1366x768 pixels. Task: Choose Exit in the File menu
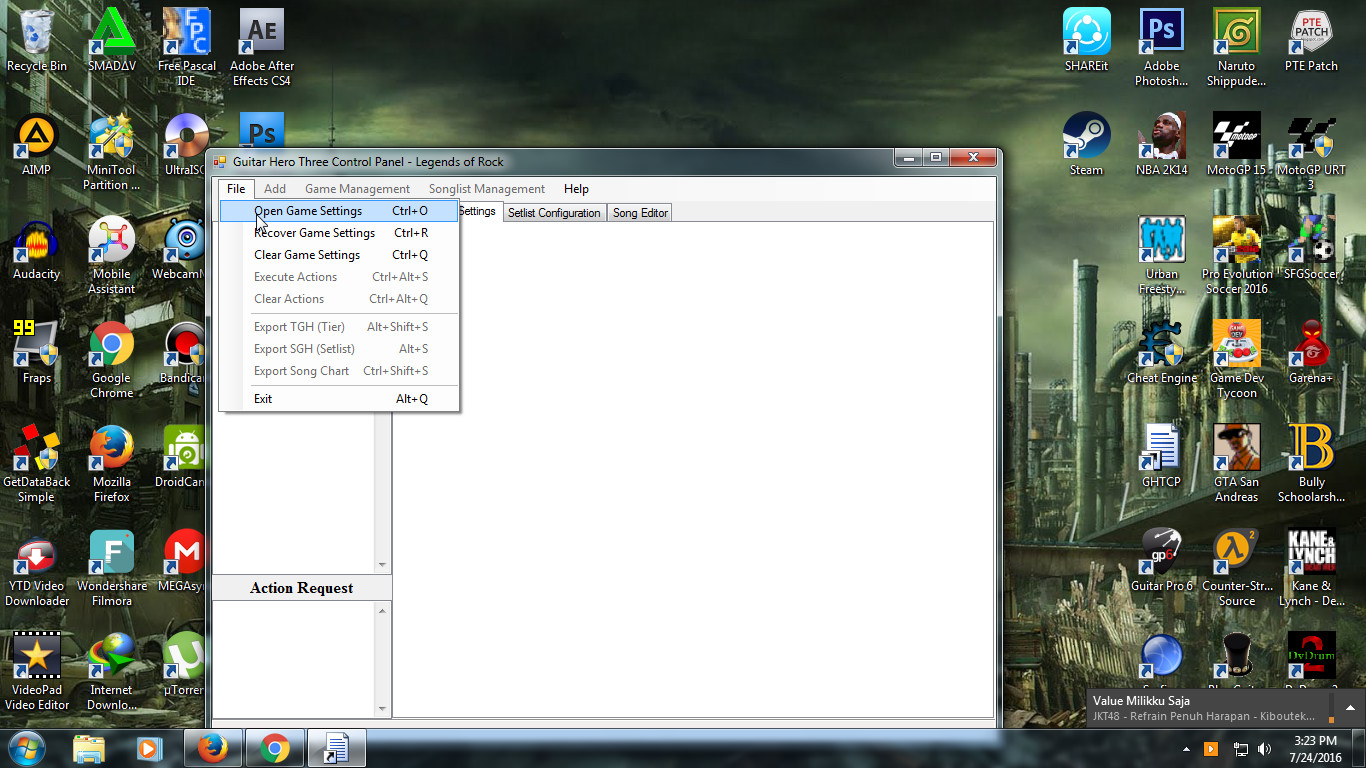tap(339, 399)
